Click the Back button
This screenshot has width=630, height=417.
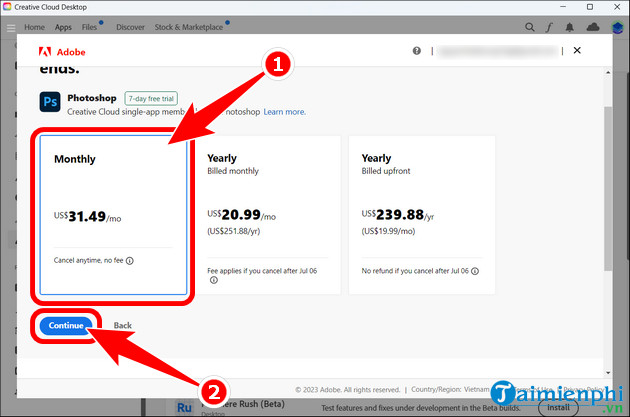coord(123,326)
